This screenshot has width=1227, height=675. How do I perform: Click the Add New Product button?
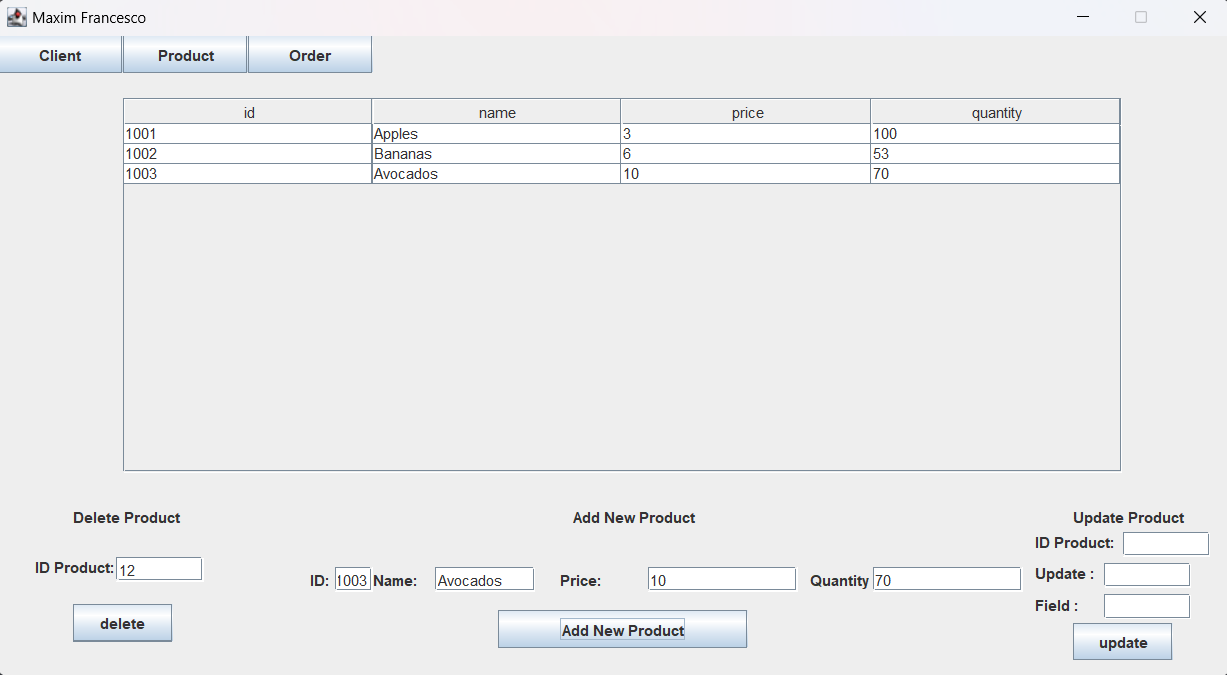tap(622, 630)
